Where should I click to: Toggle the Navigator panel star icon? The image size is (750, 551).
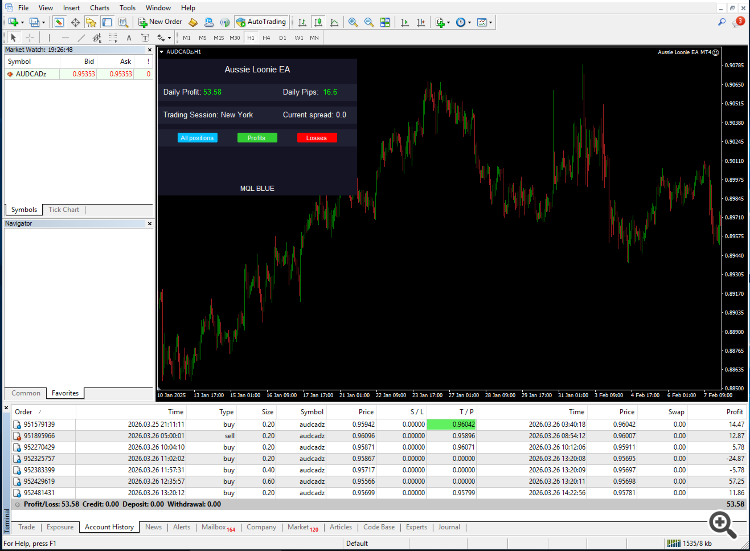[x=91, y=22]
